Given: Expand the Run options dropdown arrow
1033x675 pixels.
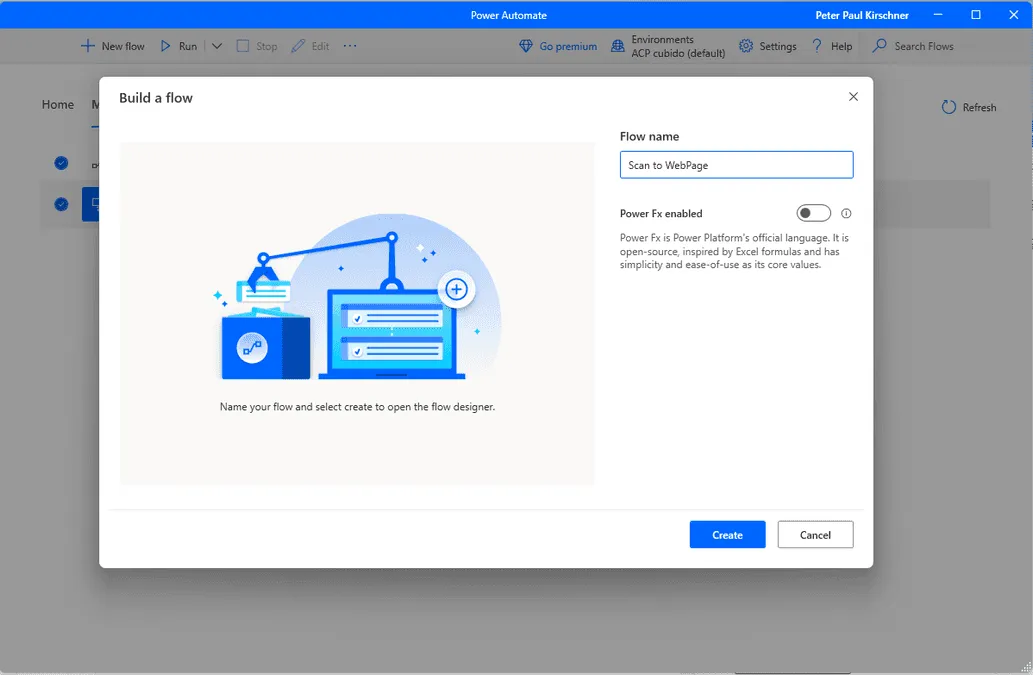Looking at the screenshot, I should pyautogui.click(x=217, y=46).
